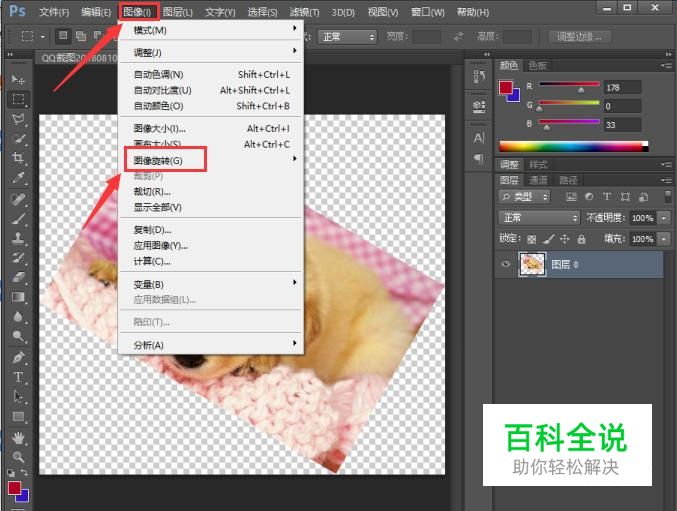Swap foreground and background colors in toolbox
The width and height of the screenshot is (677, 511).
pyautogui.click(x=25, y=473)
